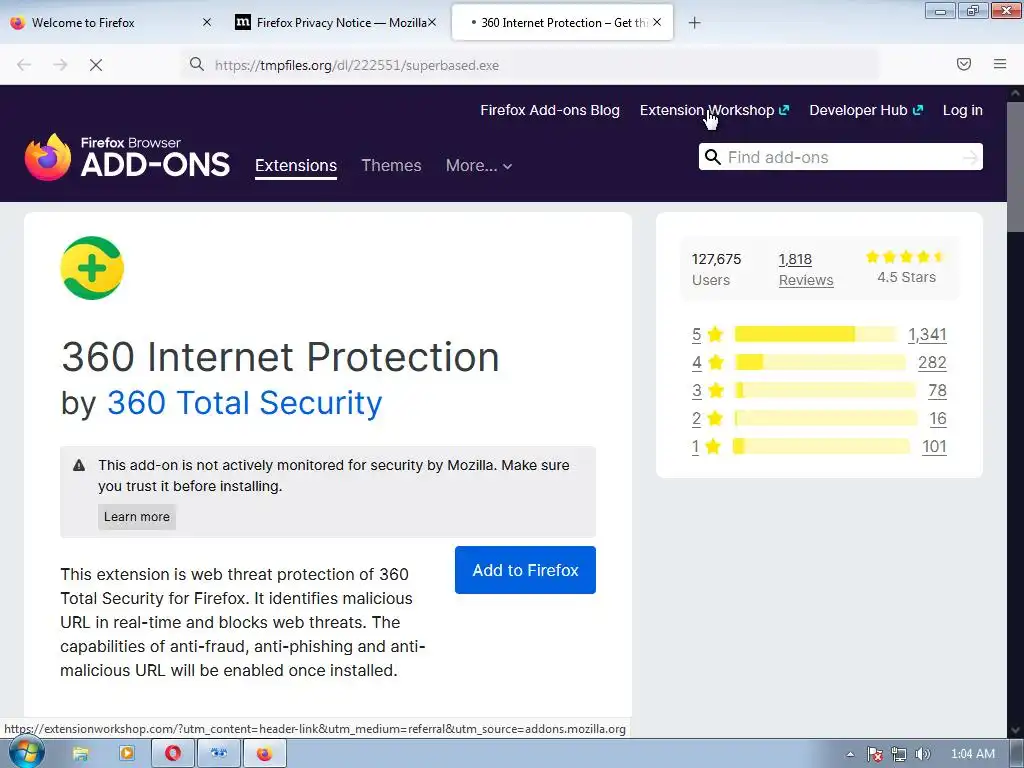
Task: Open the 78 three-star review count
Action: click(937, 391)
